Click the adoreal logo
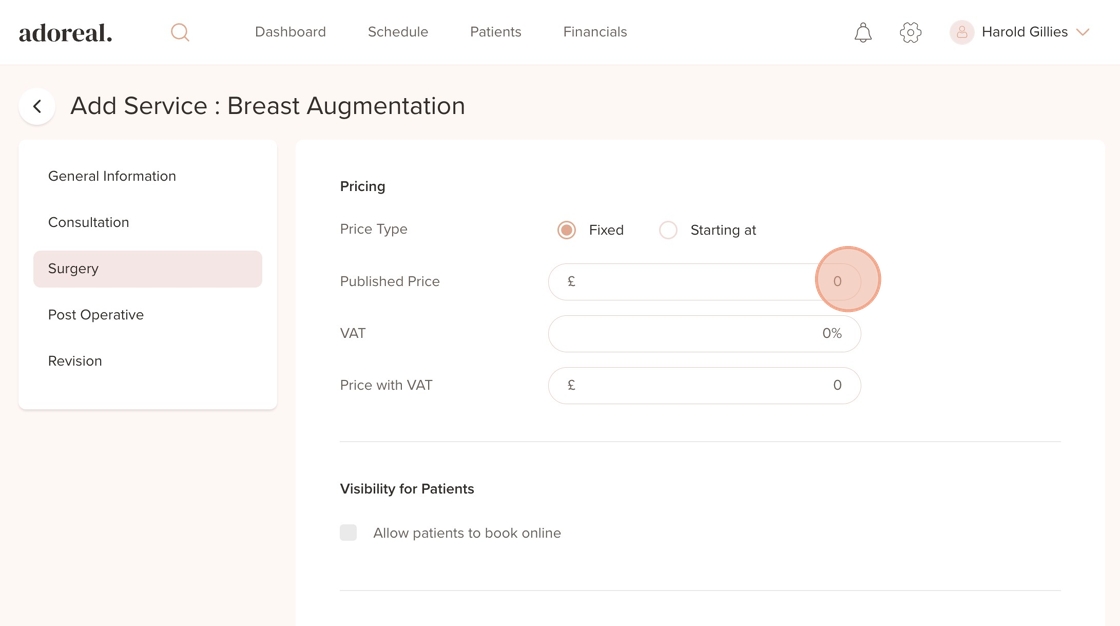This screenshot has width=1120, height=626. [x=66, y=33]
